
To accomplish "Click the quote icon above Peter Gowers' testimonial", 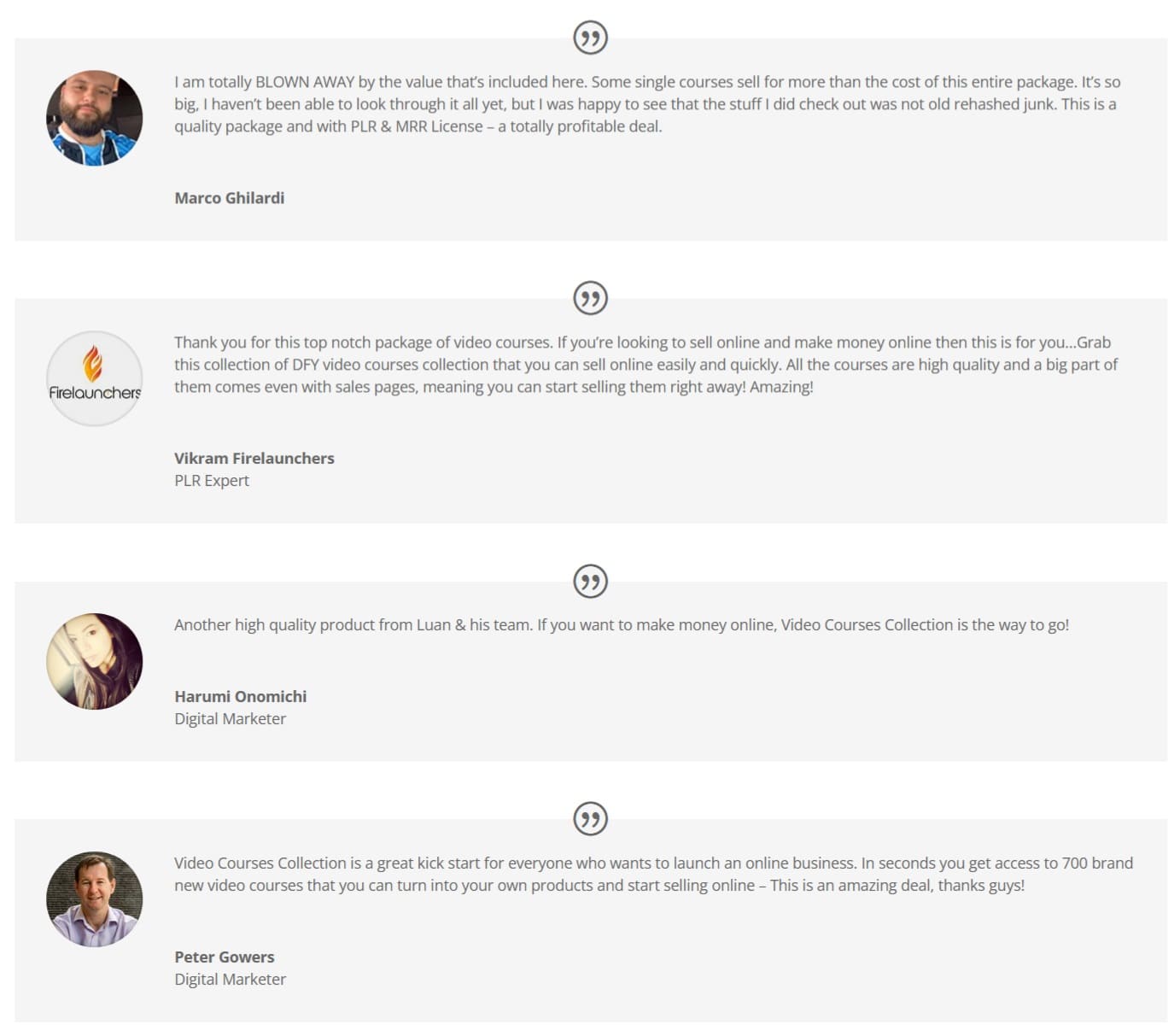I will click(x=590, y=819).
